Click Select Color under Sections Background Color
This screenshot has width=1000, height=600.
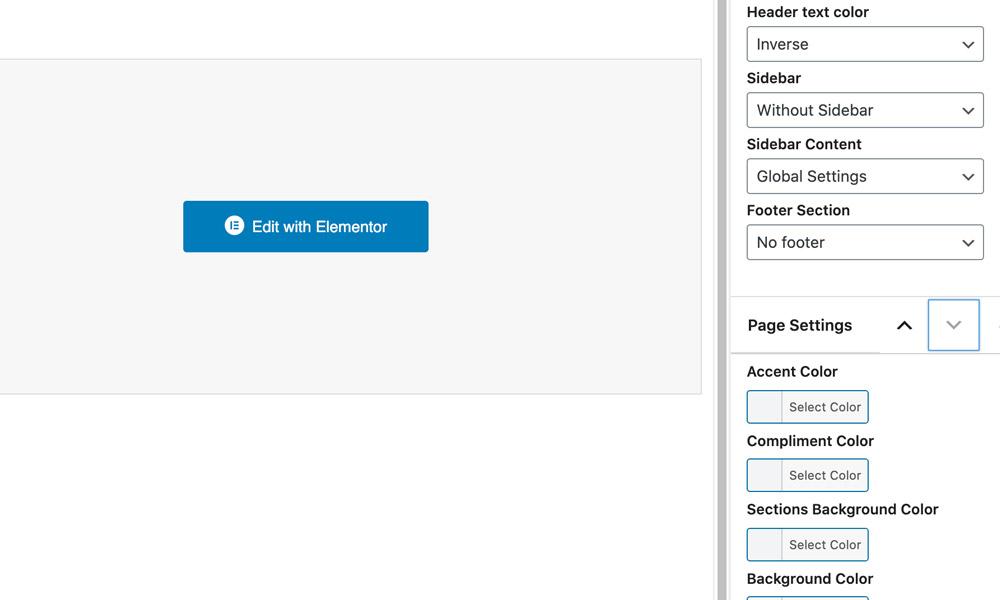(x=825, y=545)
